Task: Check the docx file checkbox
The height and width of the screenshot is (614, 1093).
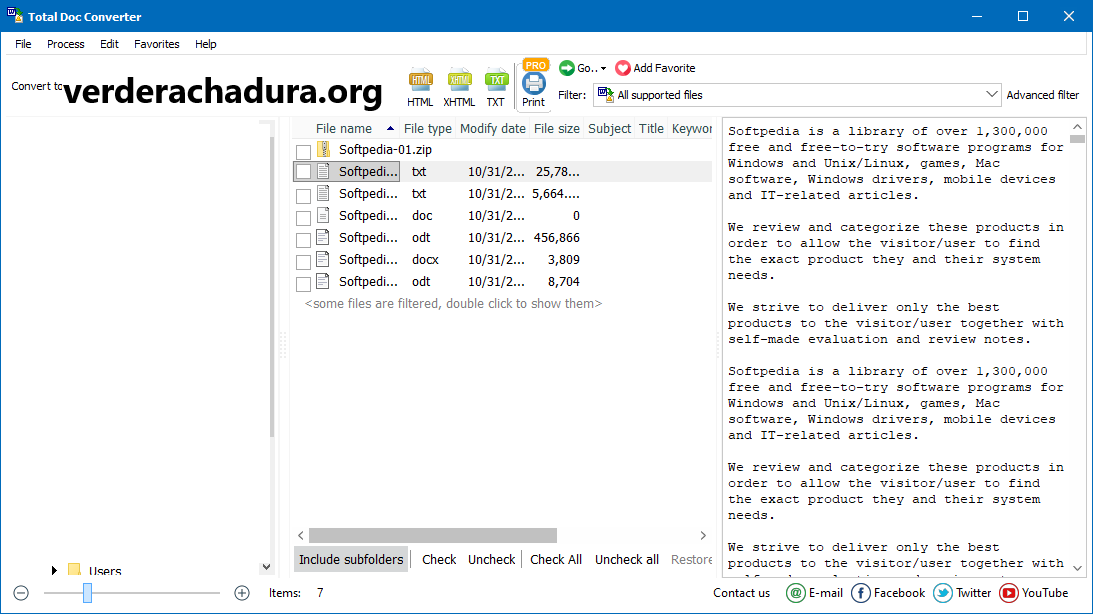Action: click(303, 262)
